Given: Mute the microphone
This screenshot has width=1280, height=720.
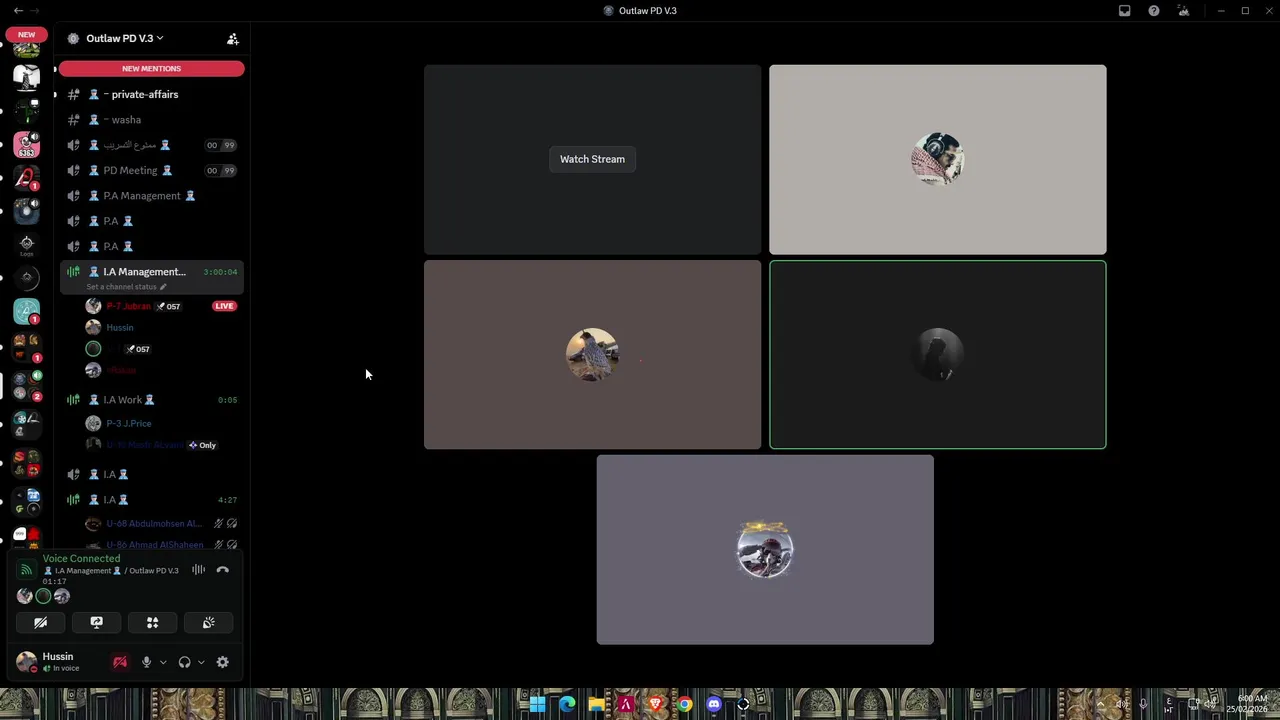Looking at the screenshot, I should (146, 662).
